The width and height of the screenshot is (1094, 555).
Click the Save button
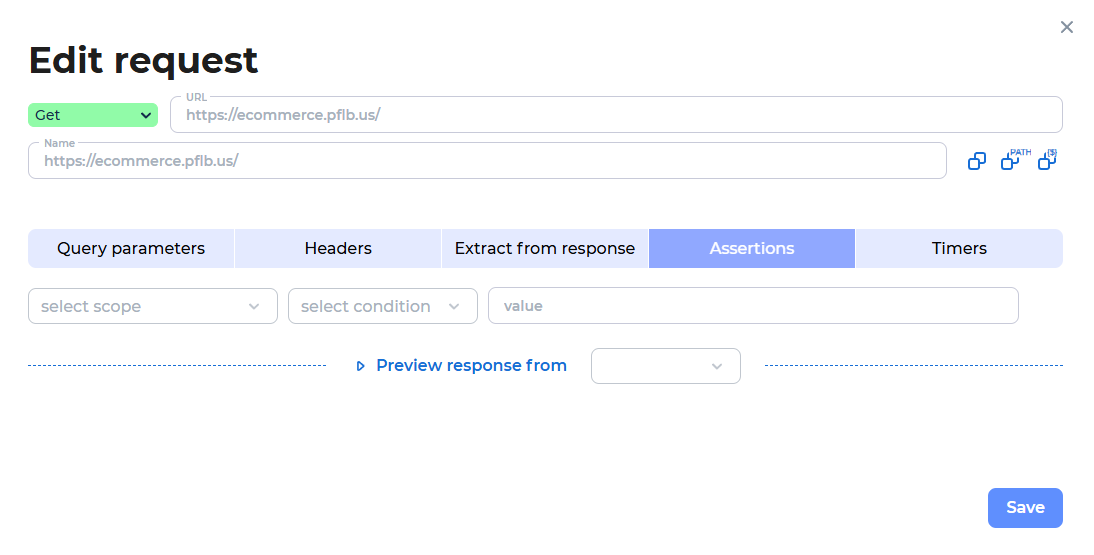[x=1025, y=508]
